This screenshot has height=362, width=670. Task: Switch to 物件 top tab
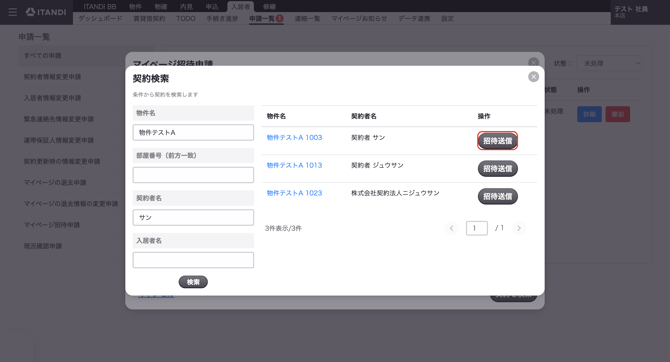pos(135,6)
